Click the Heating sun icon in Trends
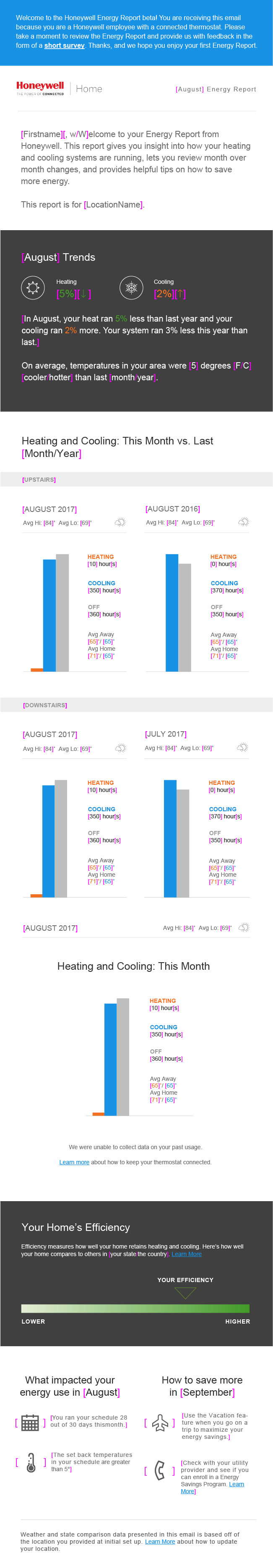 coord(33,287)
